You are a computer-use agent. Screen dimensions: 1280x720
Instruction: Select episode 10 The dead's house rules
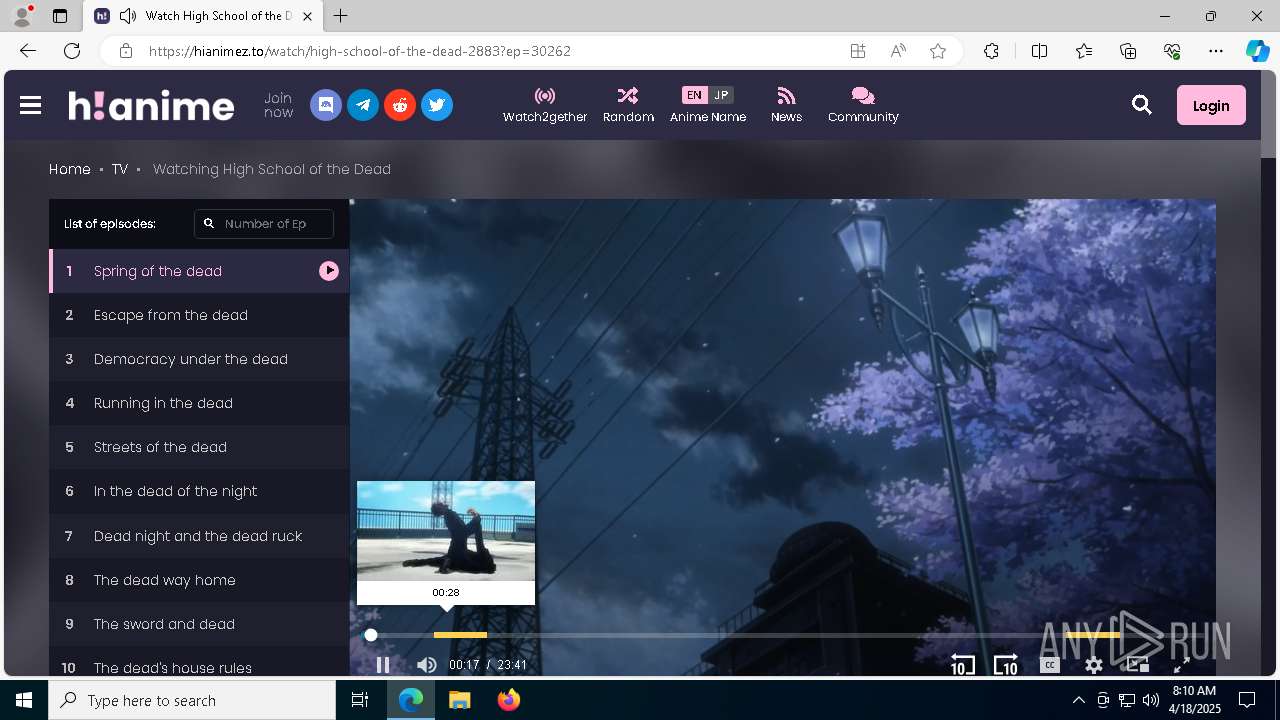coord(199,662)
